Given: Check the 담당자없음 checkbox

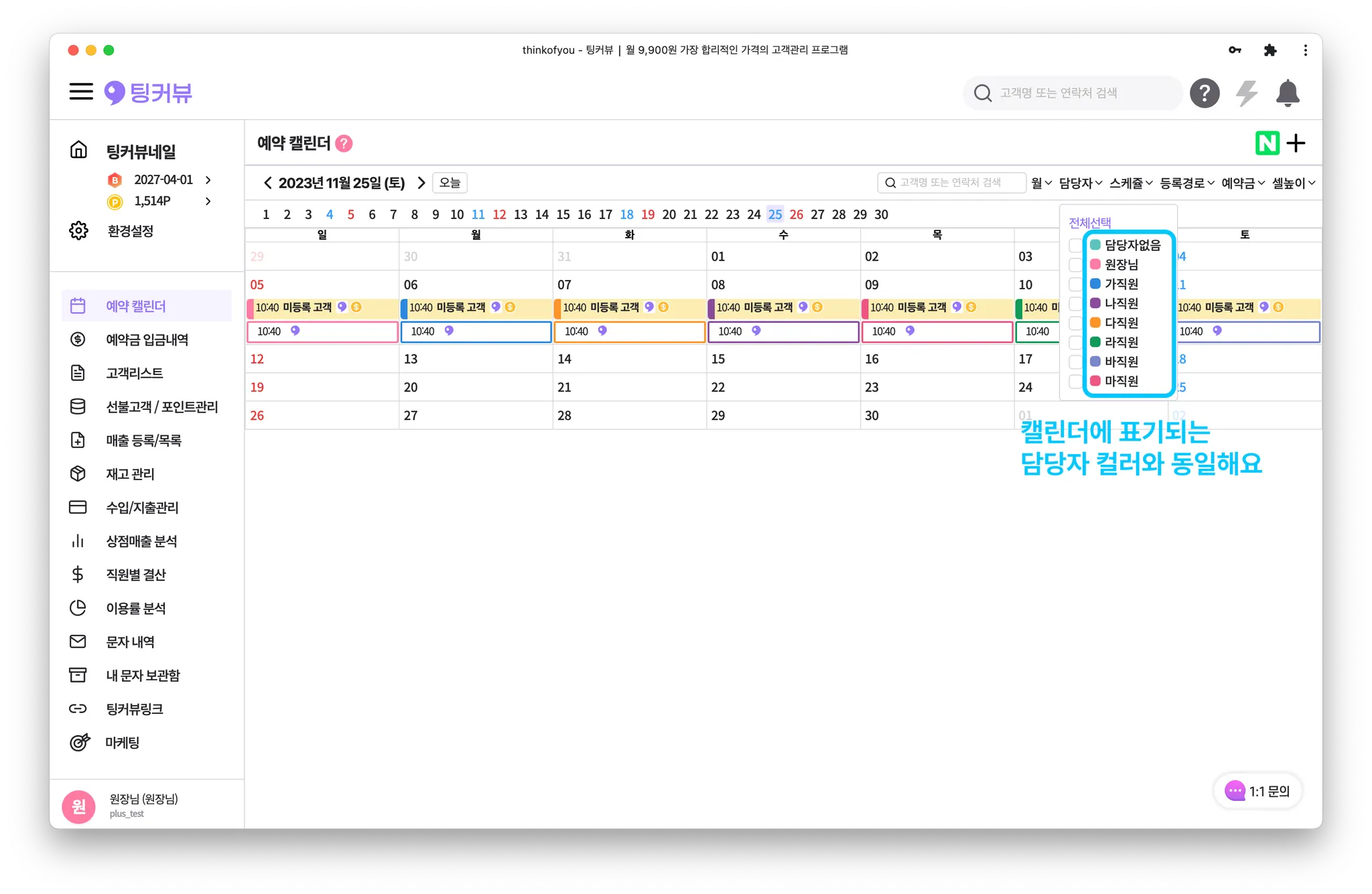Looking at the screenshot, I should (x=1075, y=245).
